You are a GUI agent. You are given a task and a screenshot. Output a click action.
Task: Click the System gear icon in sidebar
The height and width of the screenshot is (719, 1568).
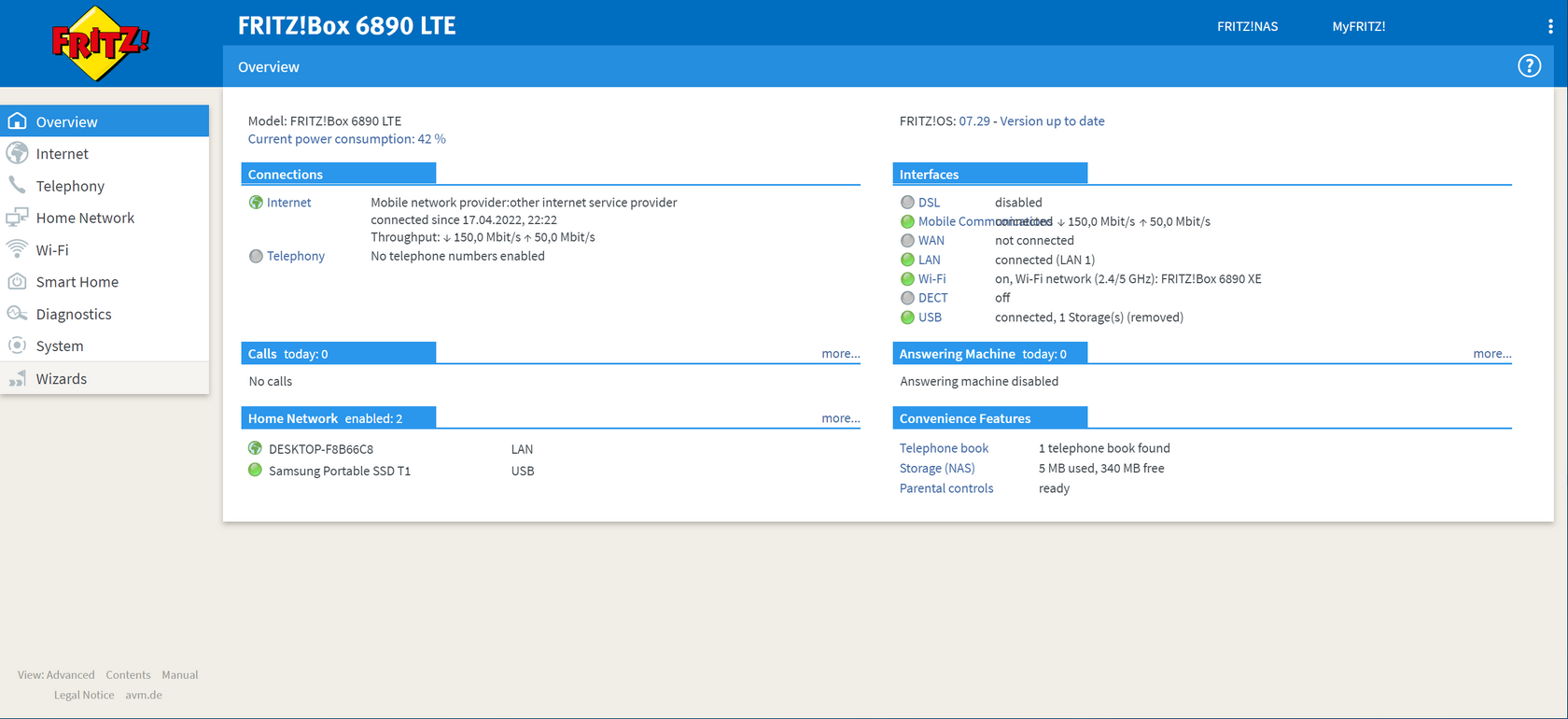pos(17,345)
